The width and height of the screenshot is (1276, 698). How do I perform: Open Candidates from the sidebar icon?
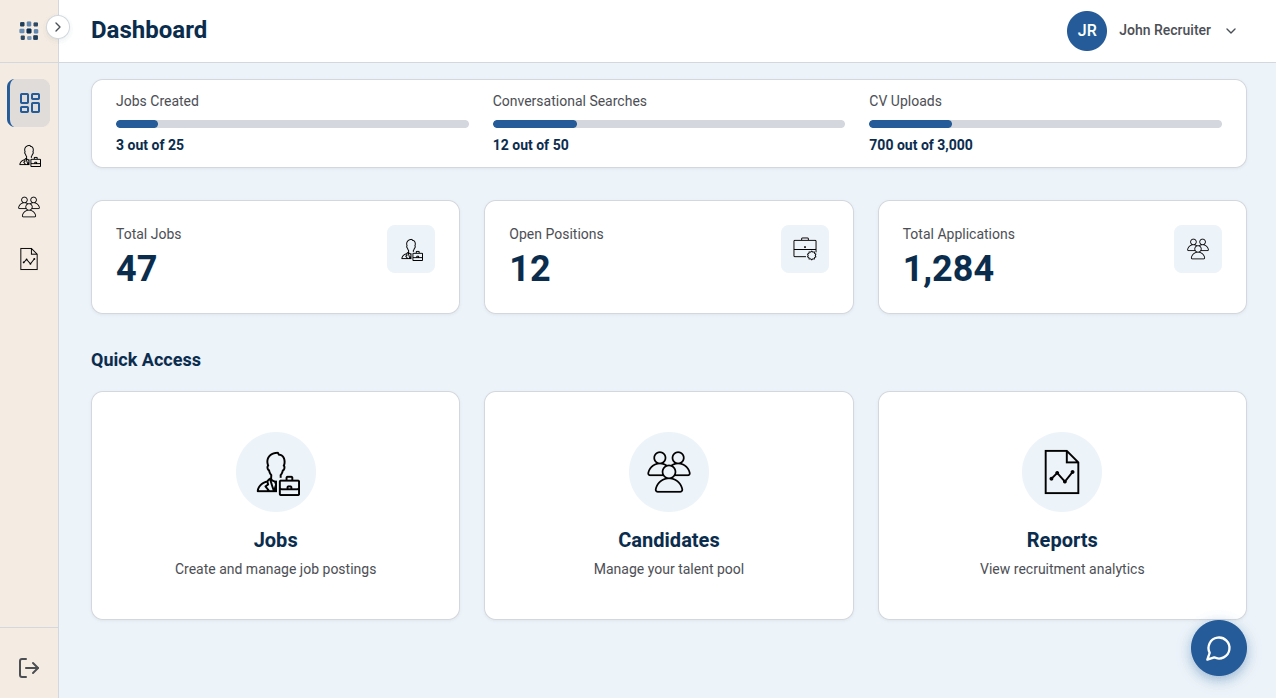coord(29,207)
